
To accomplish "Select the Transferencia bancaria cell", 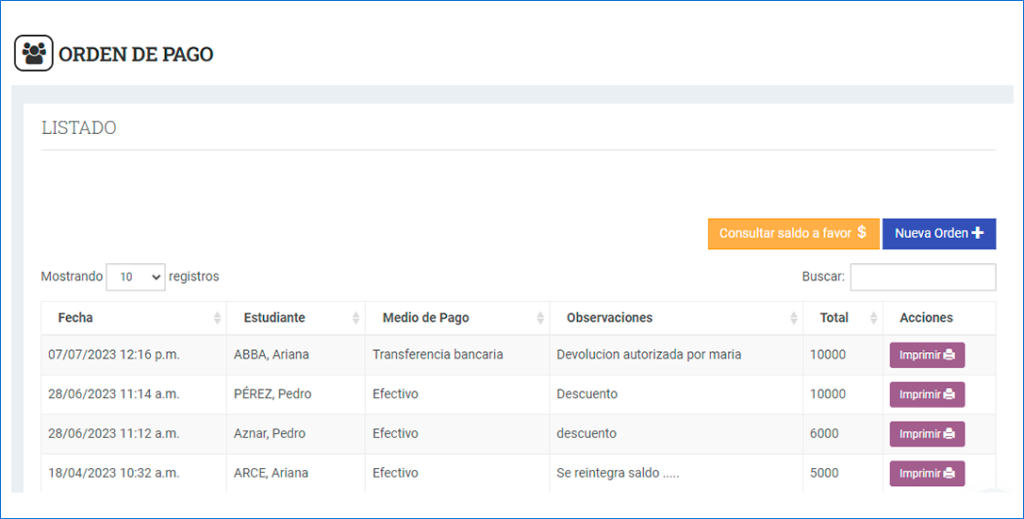I will point(437,355).
